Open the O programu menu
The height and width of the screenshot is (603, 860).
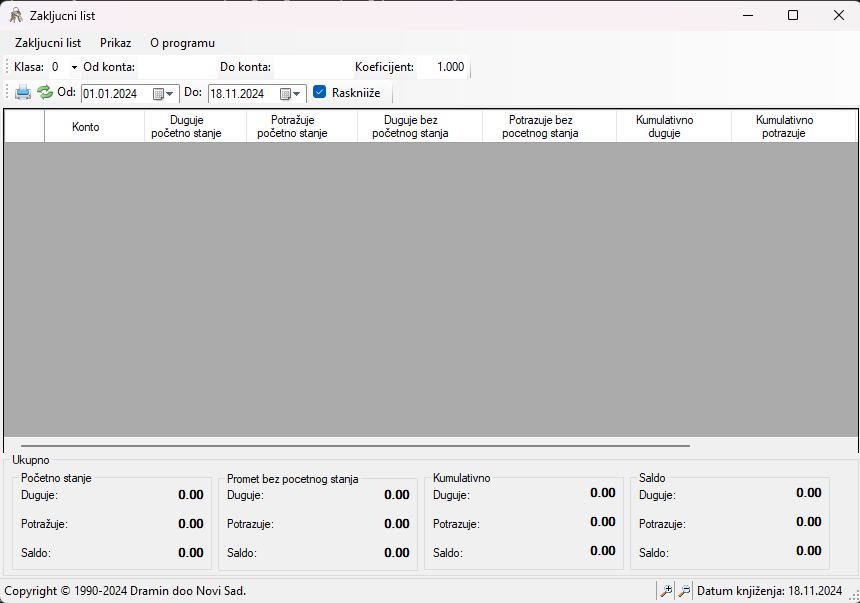pyautogui.click(x=182, y=43)
